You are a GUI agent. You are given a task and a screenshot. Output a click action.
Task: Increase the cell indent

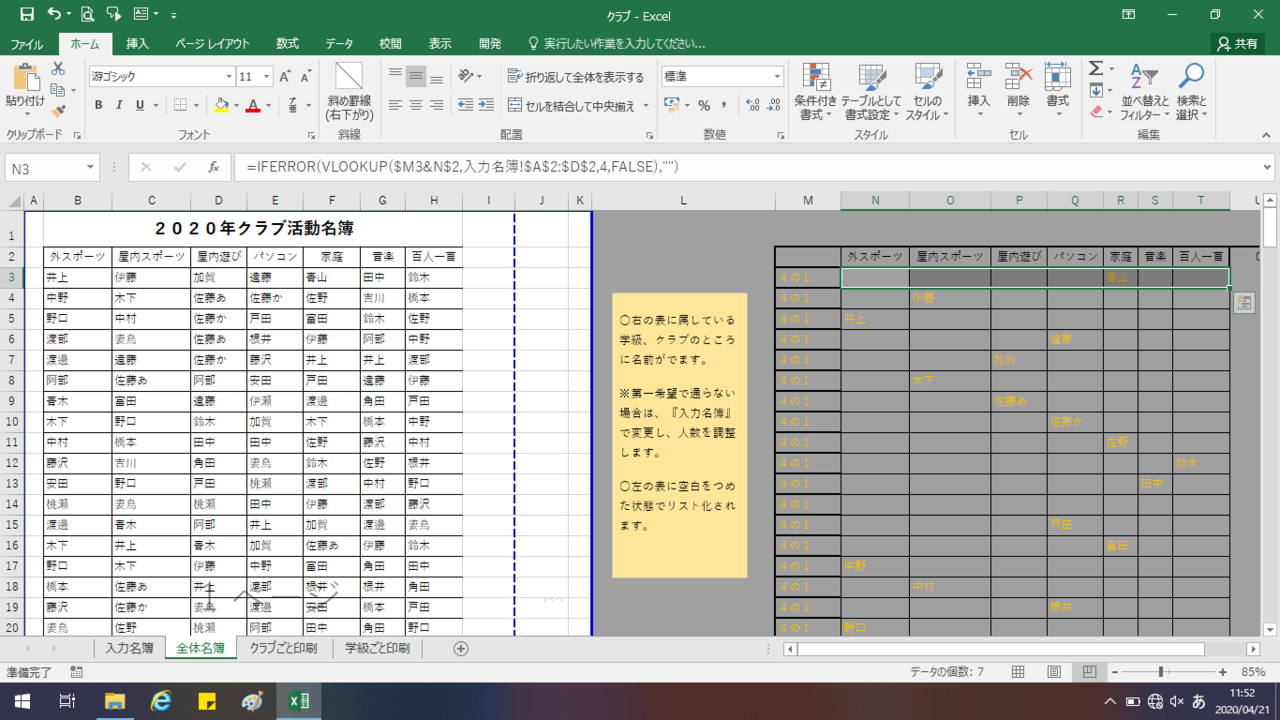pyautogui.click(x=486, y=105)
